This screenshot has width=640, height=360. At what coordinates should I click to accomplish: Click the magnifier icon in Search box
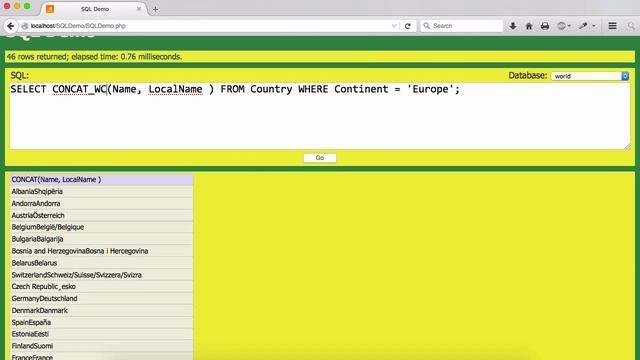click(x=427, y=26)
